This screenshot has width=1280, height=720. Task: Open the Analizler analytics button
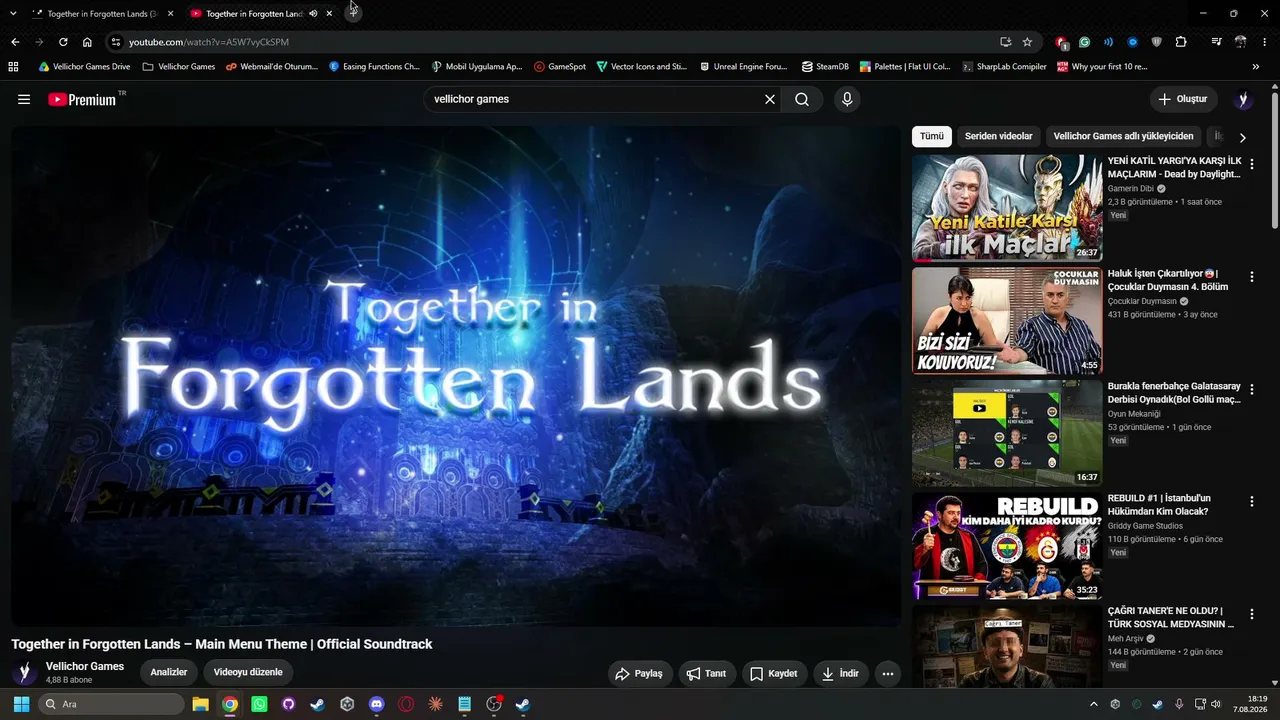click(x=169, y=672)
